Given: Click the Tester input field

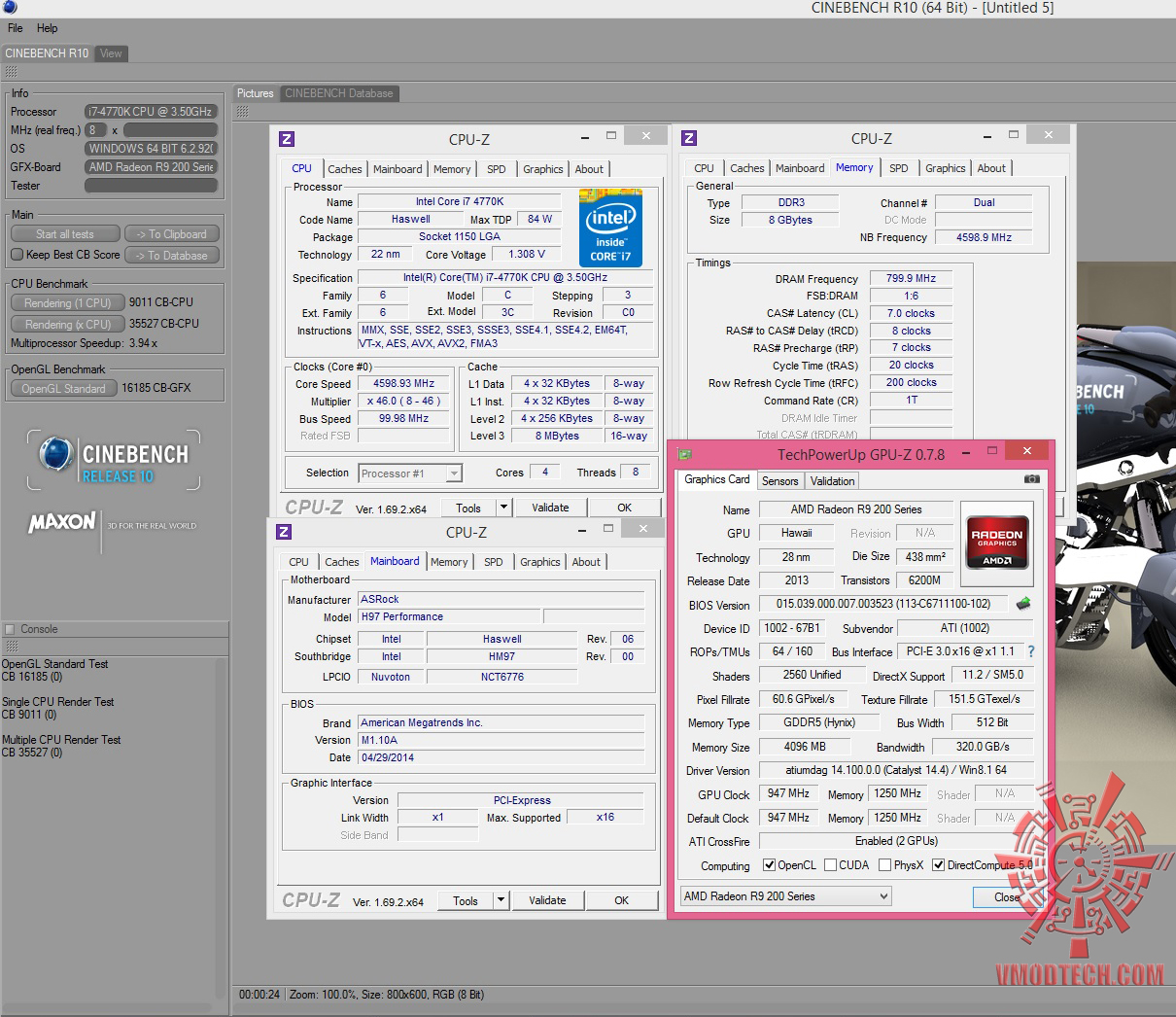Looking at the screenshot, I should [151, 186].
